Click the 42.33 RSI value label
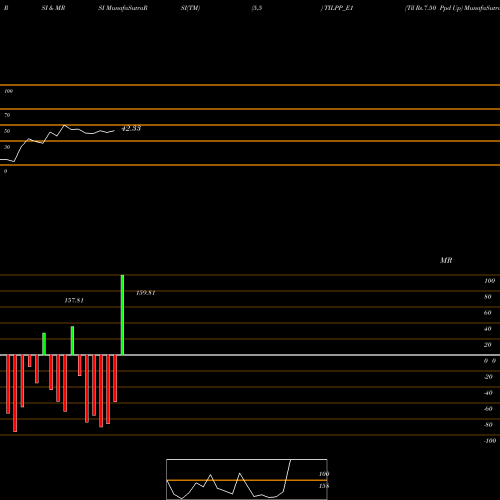Viewport: 500px width, 500px height. pyautogui.click(x=131, y=128)
